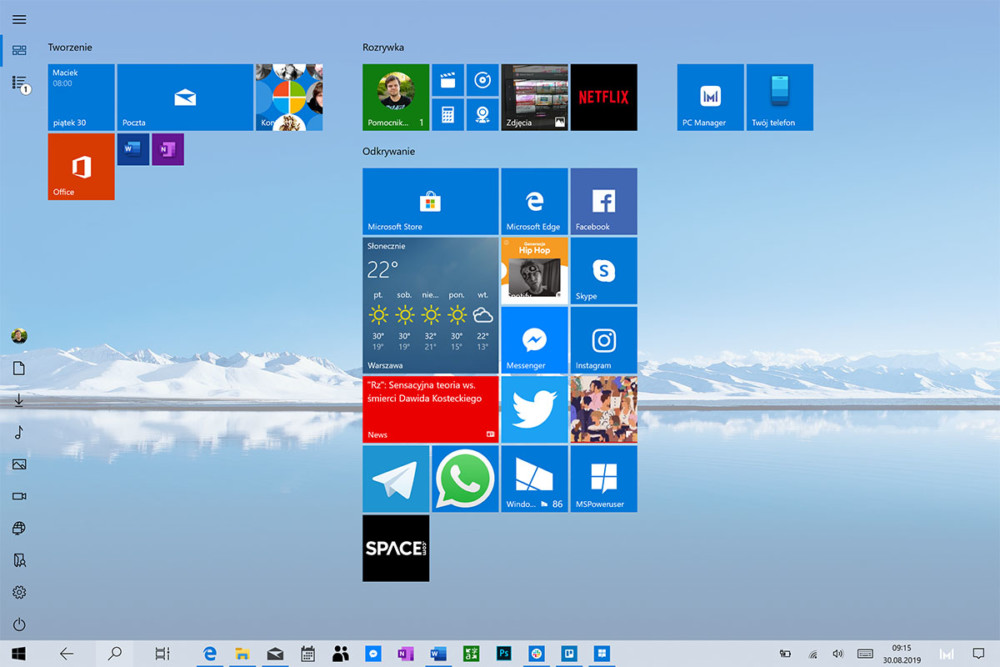Open the Calculator small tile
Viewport: 1000px width, 667px height.
pos(448,115)
